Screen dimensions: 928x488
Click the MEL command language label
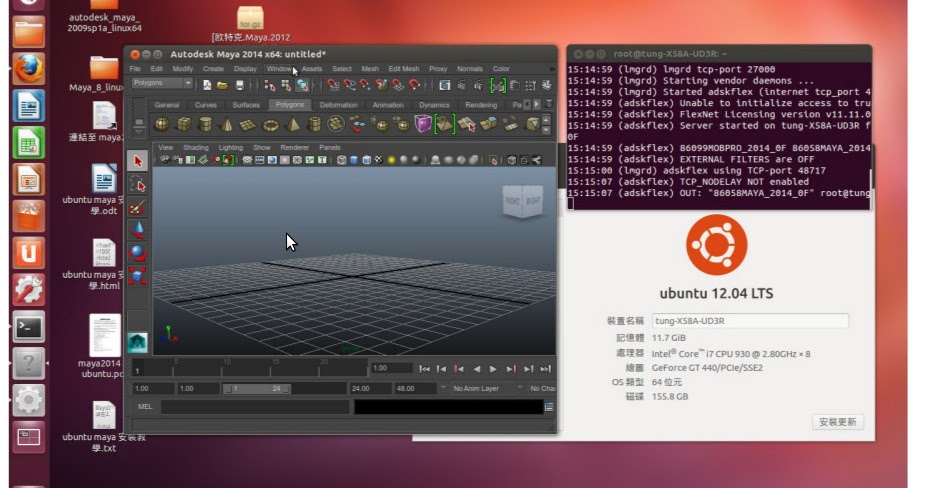pyautogui.click(x=145, y=406)
